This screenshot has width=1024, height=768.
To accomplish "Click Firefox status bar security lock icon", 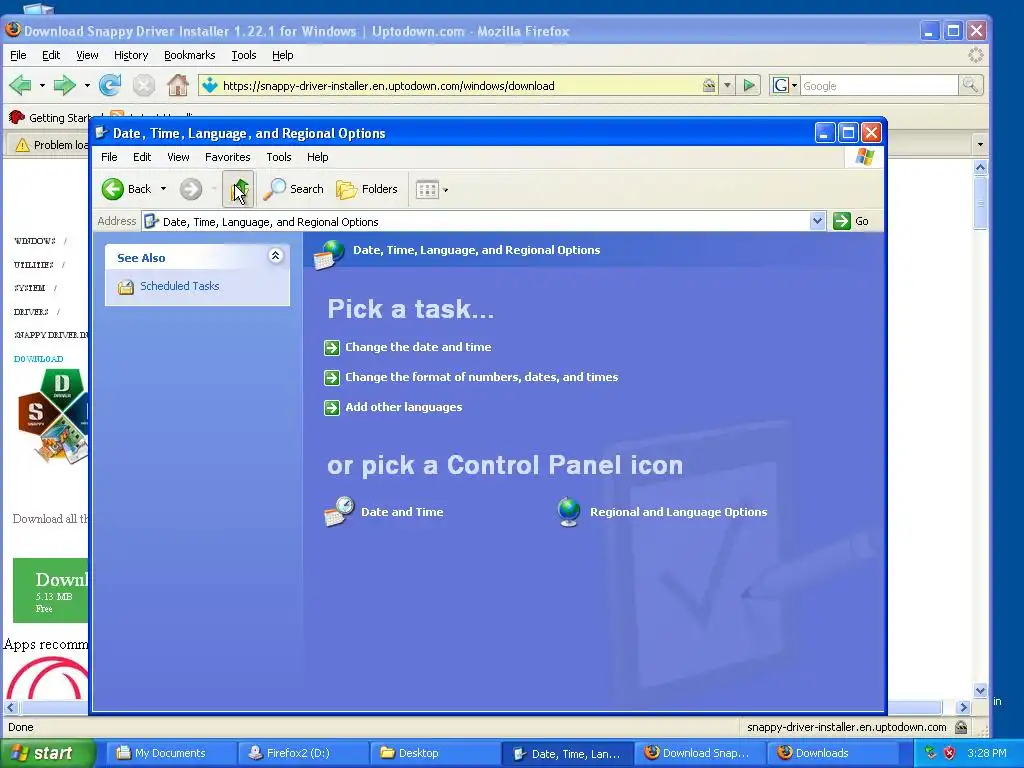I will click(x=961, y=727).
